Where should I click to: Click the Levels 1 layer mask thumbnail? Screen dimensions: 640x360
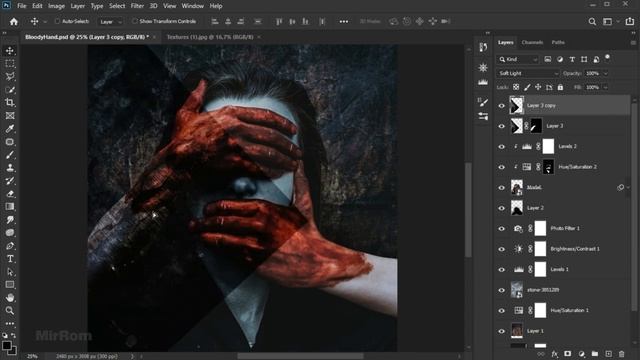click(x=540, y=269)
